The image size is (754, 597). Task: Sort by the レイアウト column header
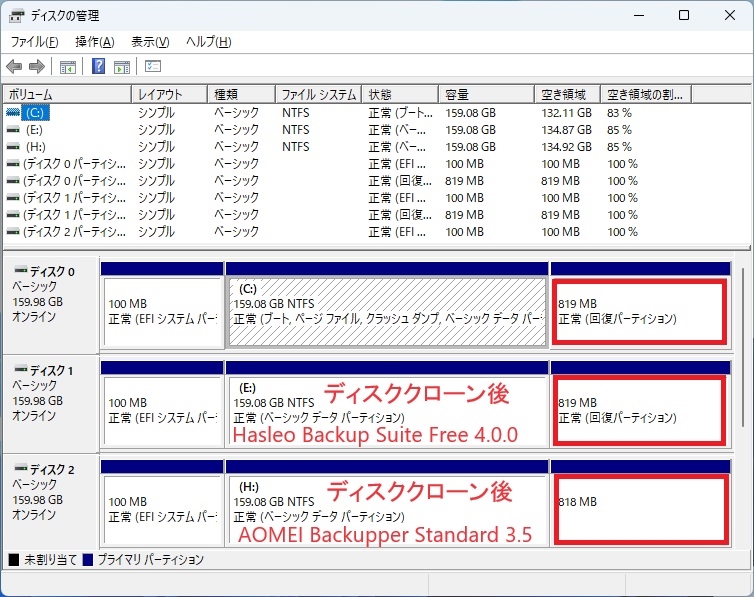coord(169,94)
